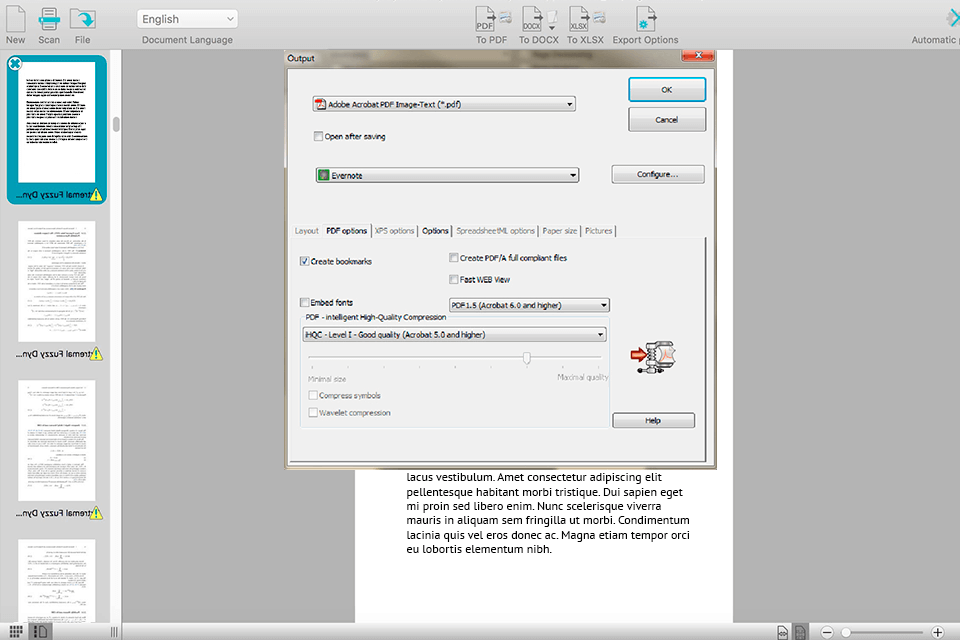Enable Embed fonts
Image resolution: width=960 pixels, height=640 pixels.
[x=305, y=304]
